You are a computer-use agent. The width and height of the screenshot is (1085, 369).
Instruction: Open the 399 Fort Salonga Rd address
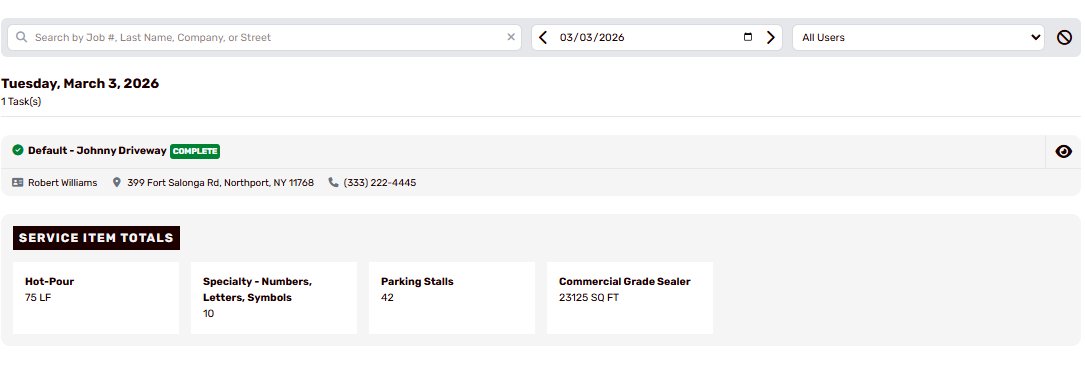[220, 183]
